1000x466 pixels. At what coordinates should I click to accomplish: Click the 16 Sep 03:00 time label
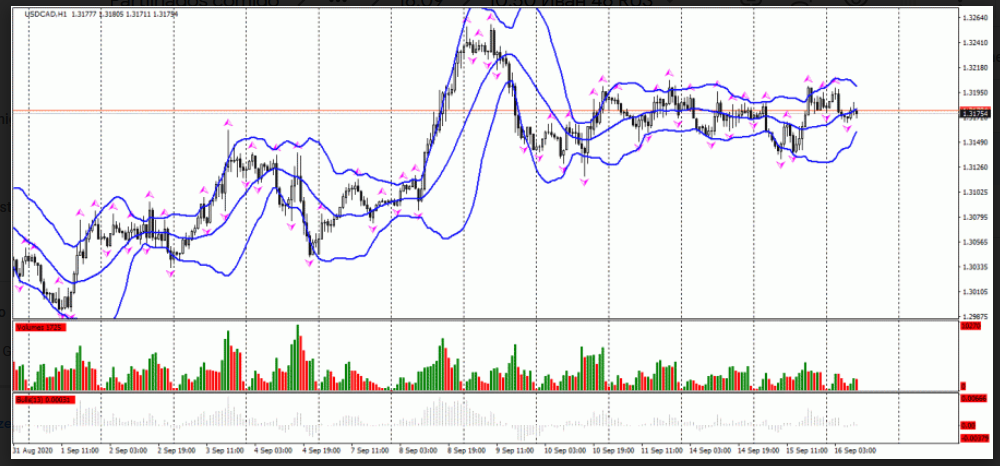click(x=856, y=452)
